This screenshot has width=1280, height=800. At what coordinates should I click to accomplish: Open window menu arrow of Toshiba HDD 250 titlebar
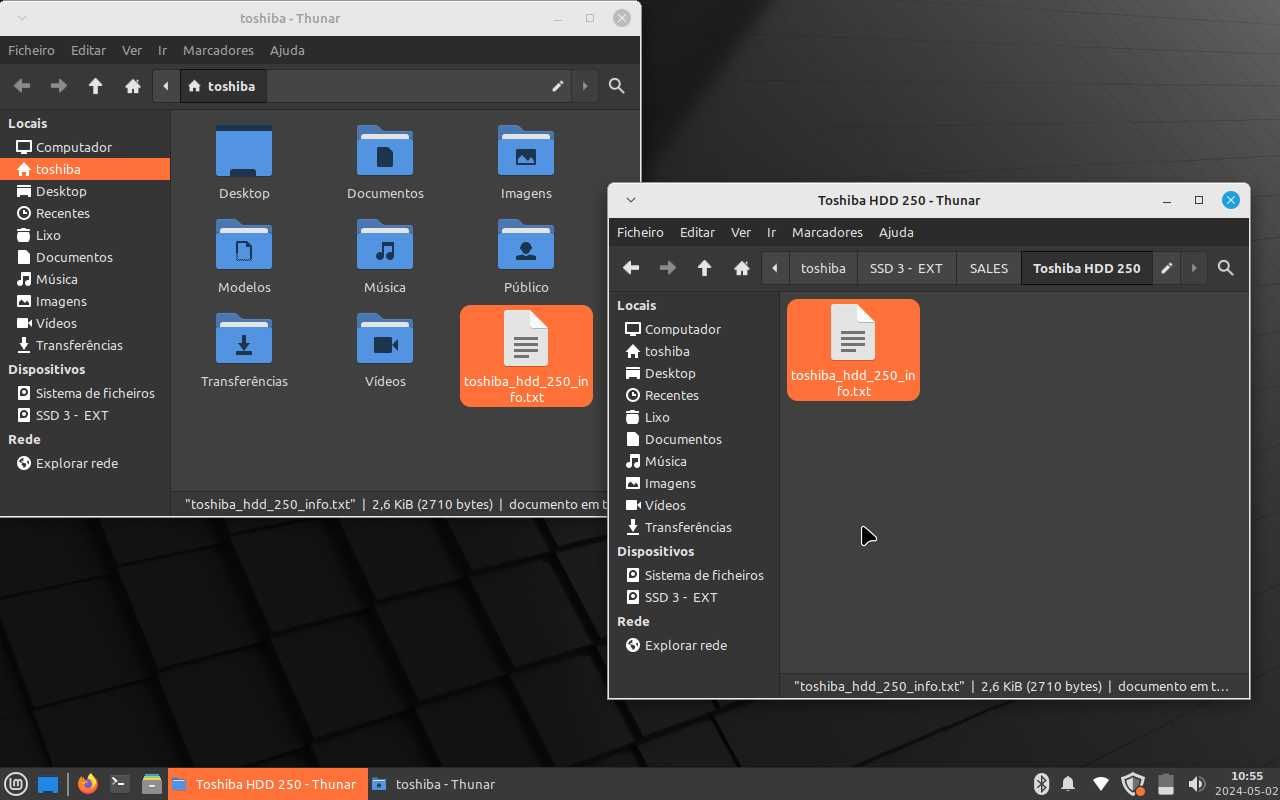(x=631, y=200)
